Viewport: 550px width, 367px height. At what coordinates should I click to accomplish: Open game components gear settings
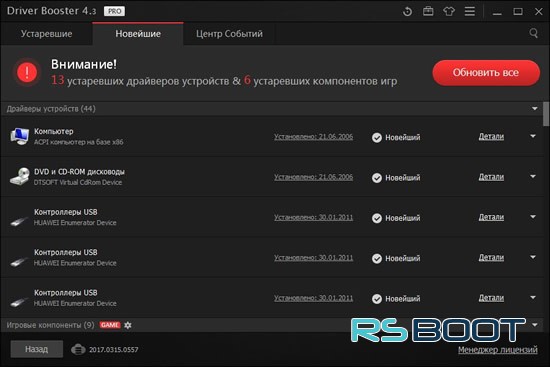128,325
